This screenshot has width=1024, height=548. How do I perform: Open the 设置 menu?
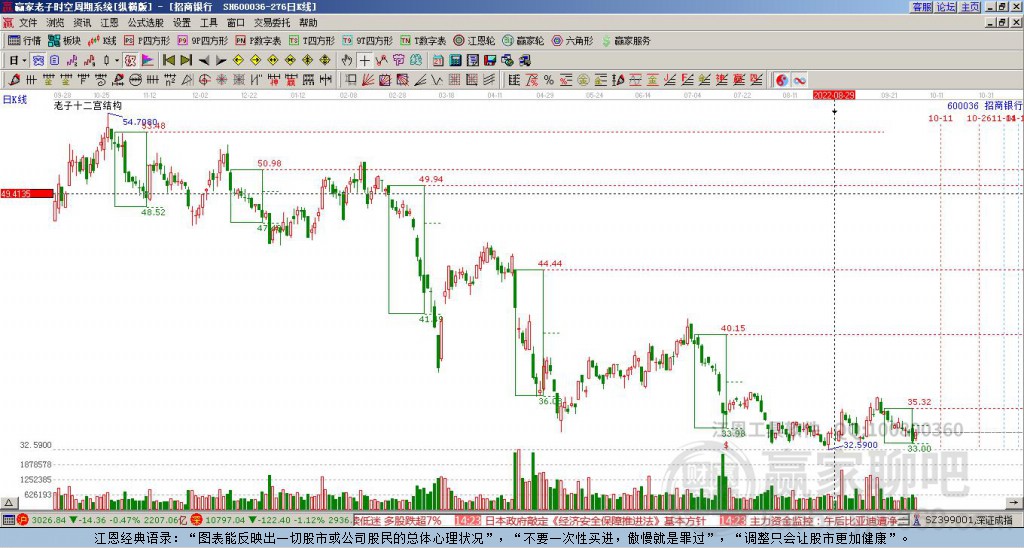(x=182, y=23)
